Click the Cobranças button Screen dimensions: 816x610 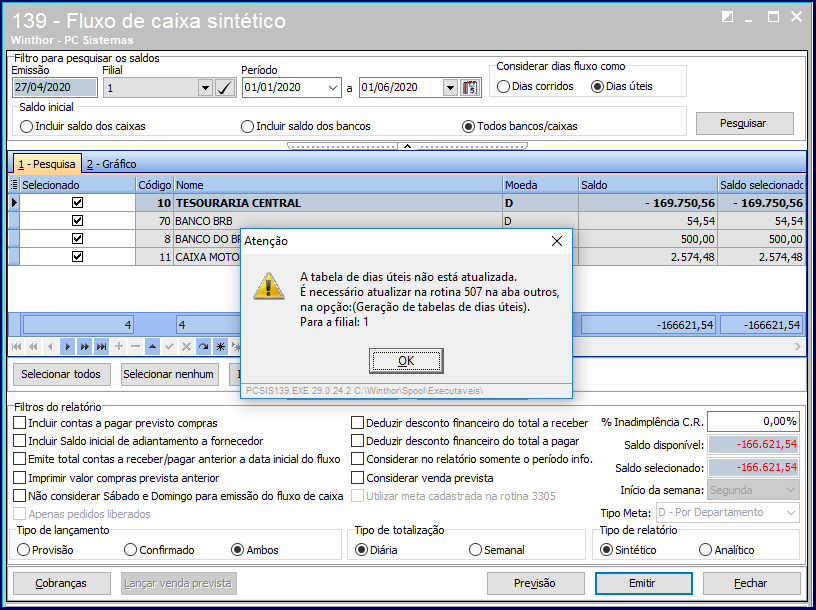[x=61, y=583]
